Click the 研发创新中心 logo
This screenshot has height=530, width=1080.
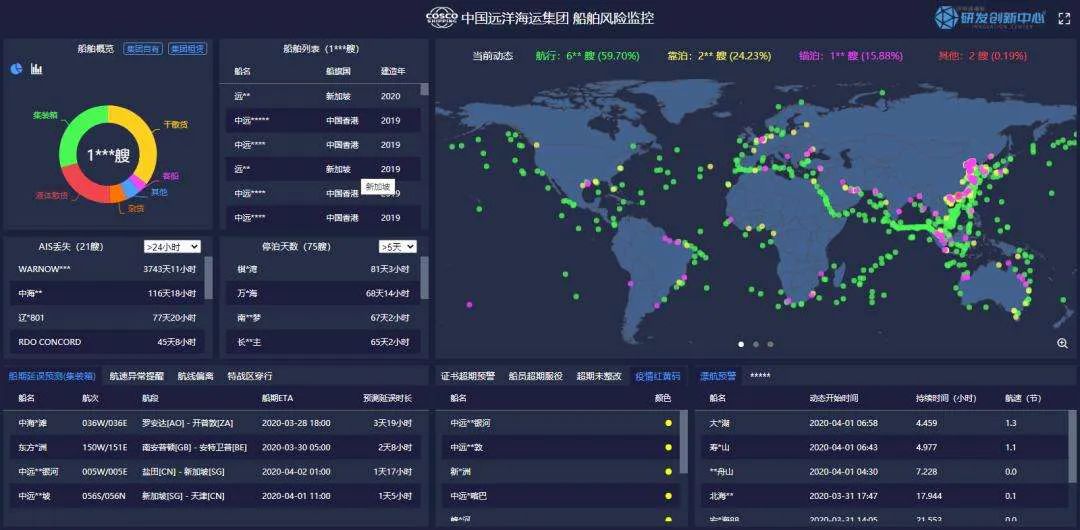point(989,18)
